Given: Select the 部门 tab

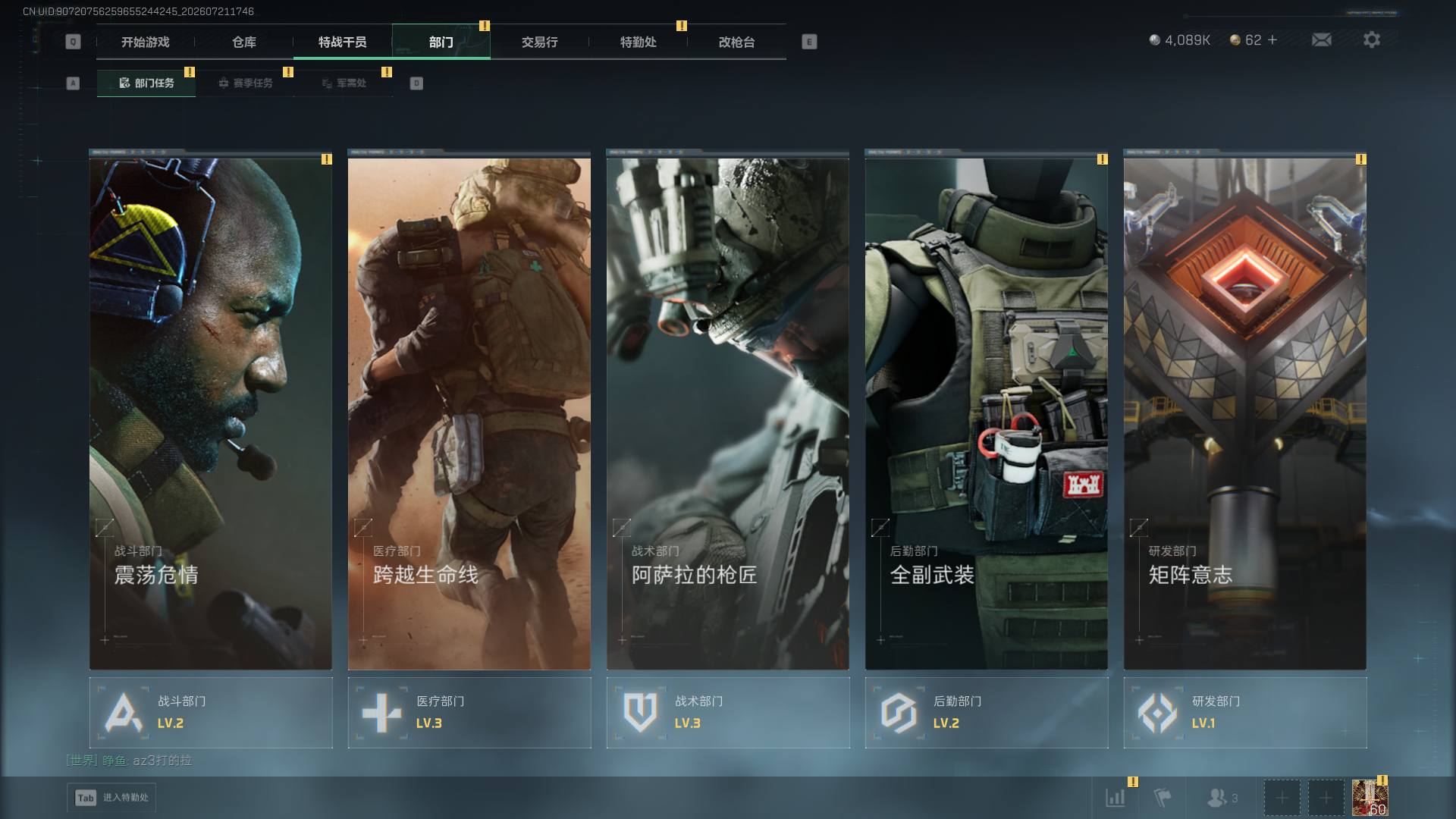Looking at the screenshot, I should [x=441, y=42].
